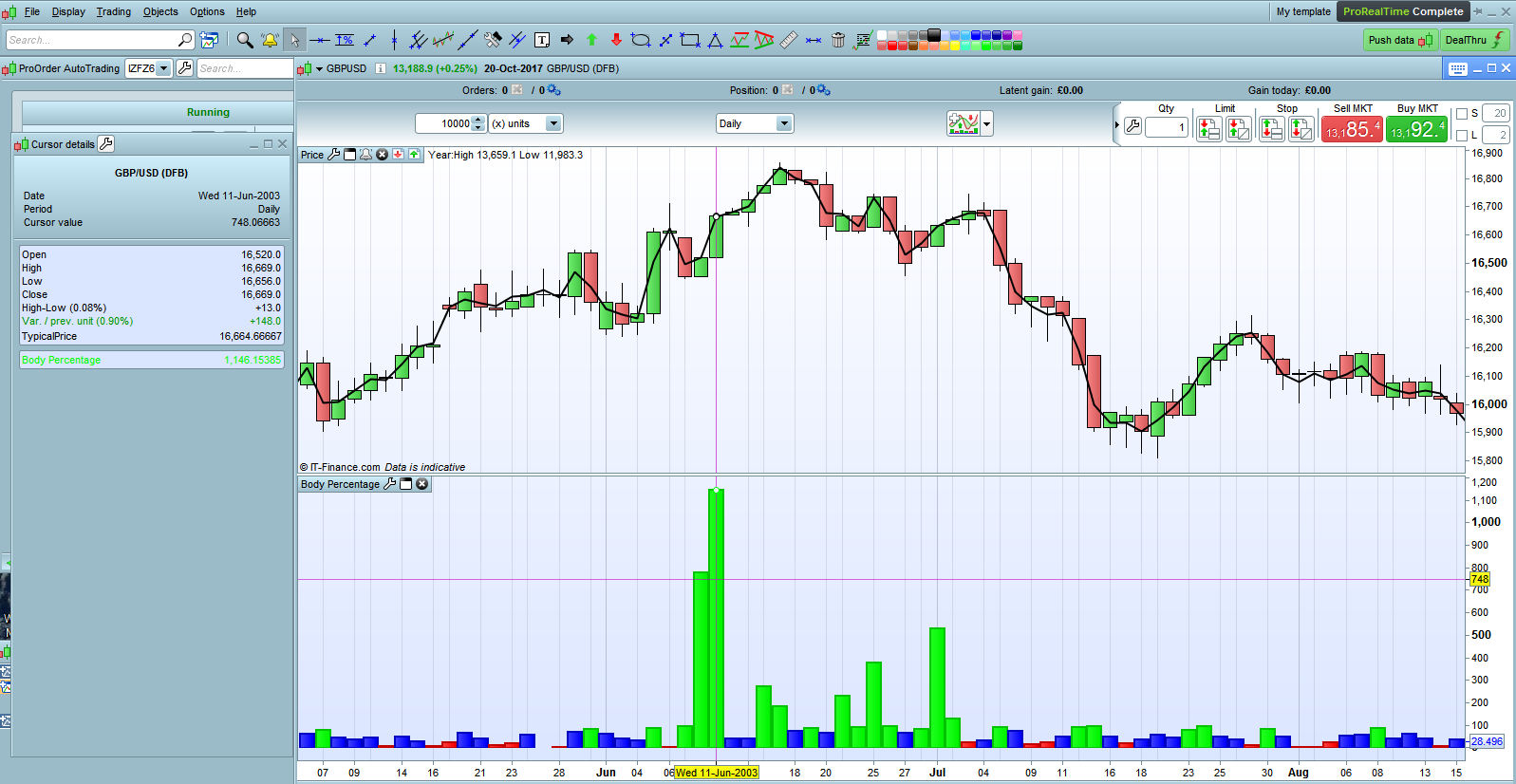Viewport: 1516px width, 784px height.
Task: Open the Display menu
Action: (68, 11)
